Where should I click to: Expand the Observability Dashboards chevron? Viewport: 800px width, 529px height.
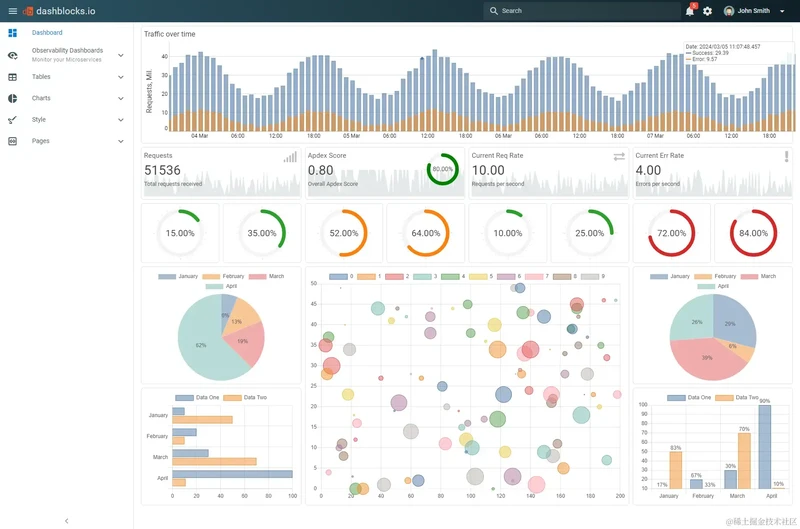pos(121,55)
